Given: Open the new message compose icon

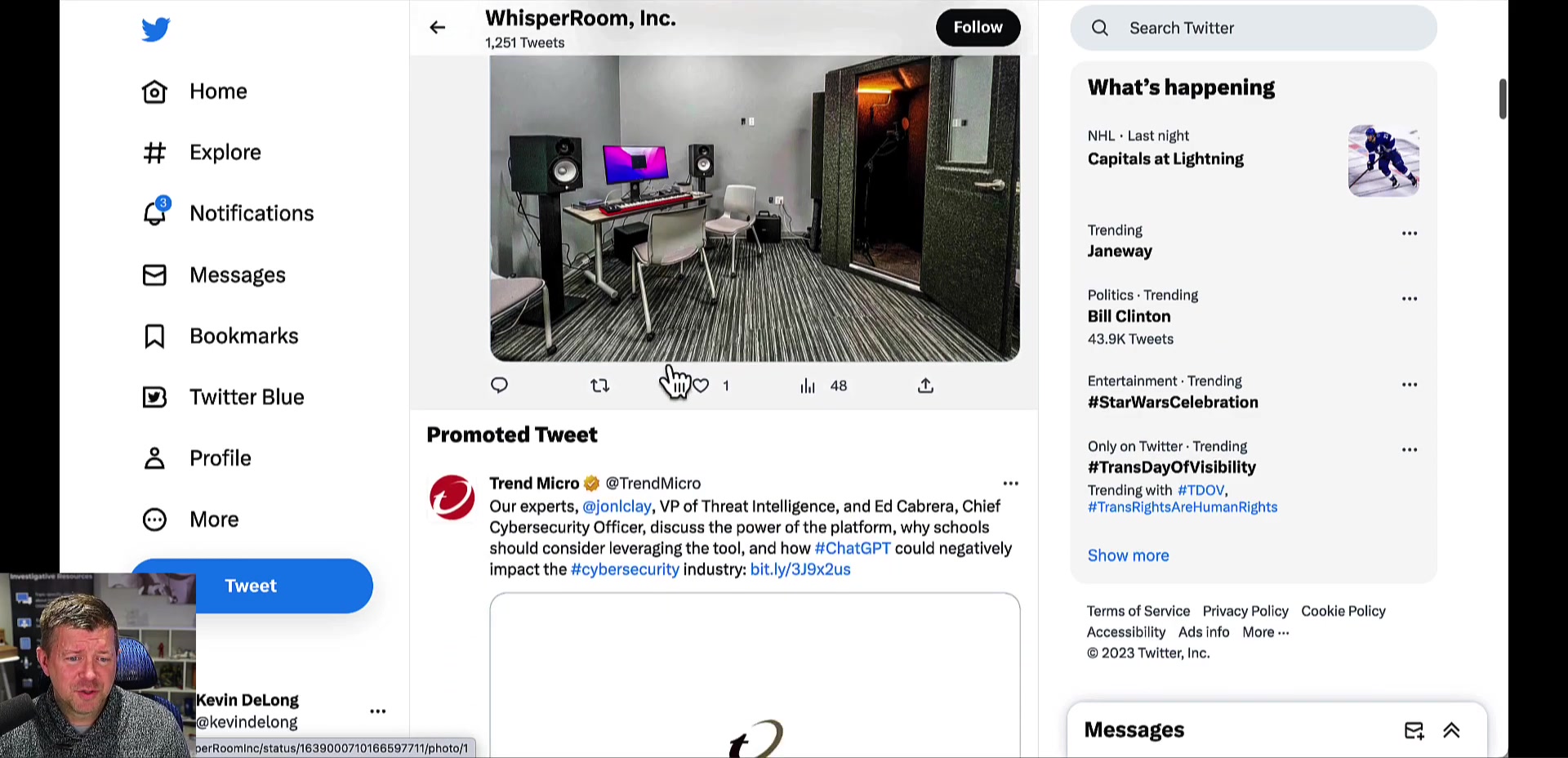Looking at the screenshot, I should [1414, 731].
